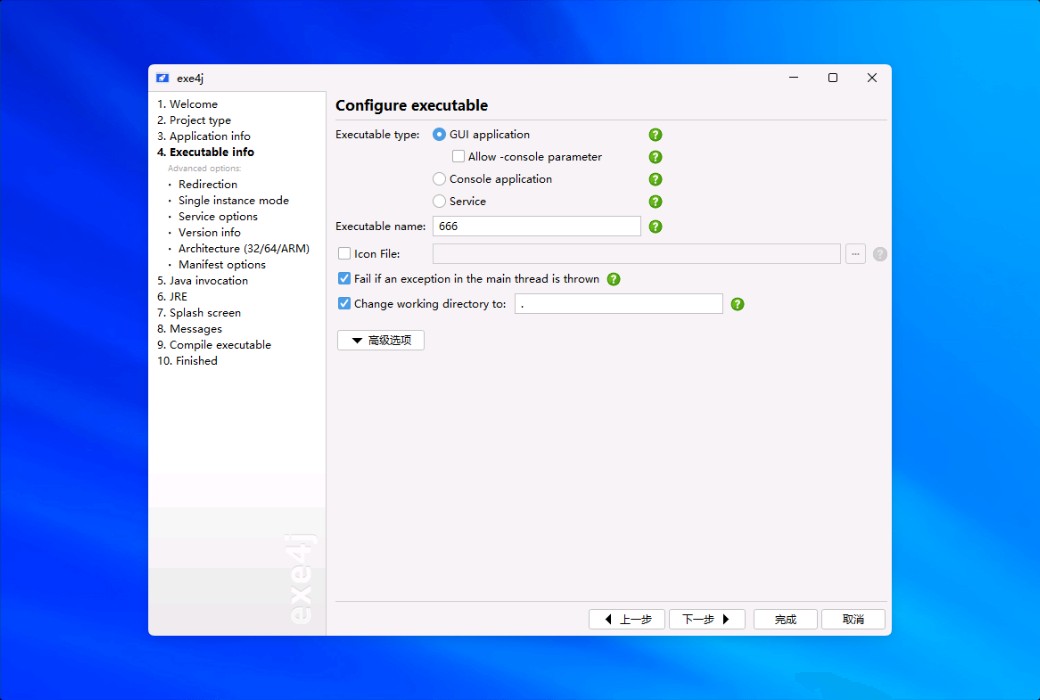Click the disabled Icon File path field
1040x700 pixels.
(x=637, y=254)
